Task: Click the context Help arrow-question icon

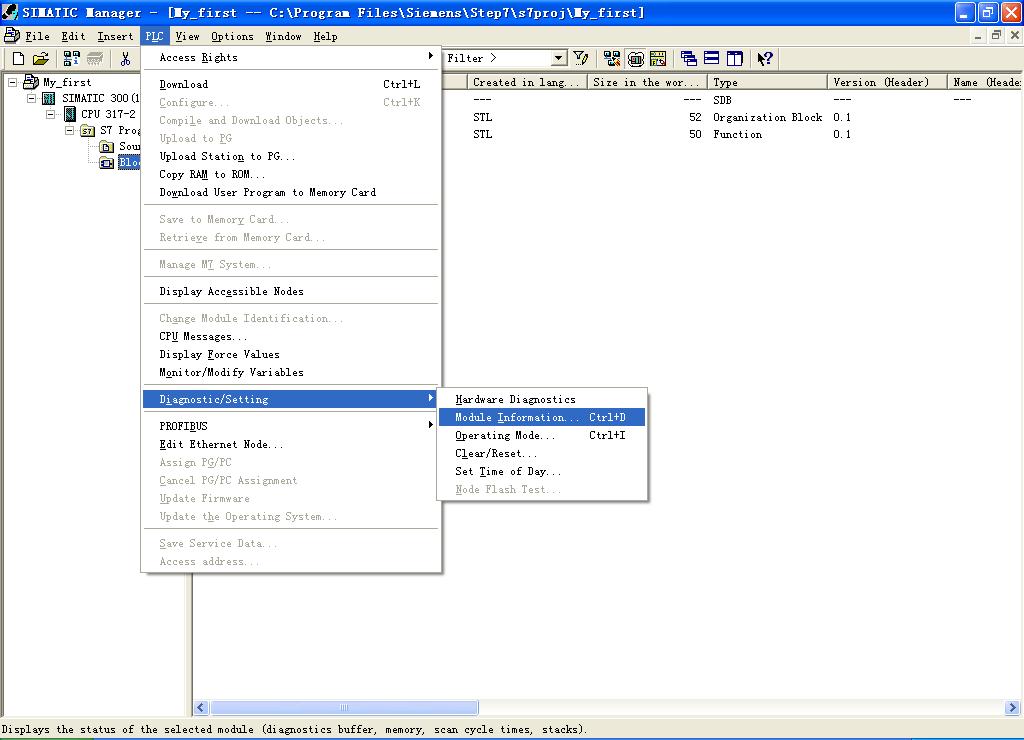Action: (765, 59)
